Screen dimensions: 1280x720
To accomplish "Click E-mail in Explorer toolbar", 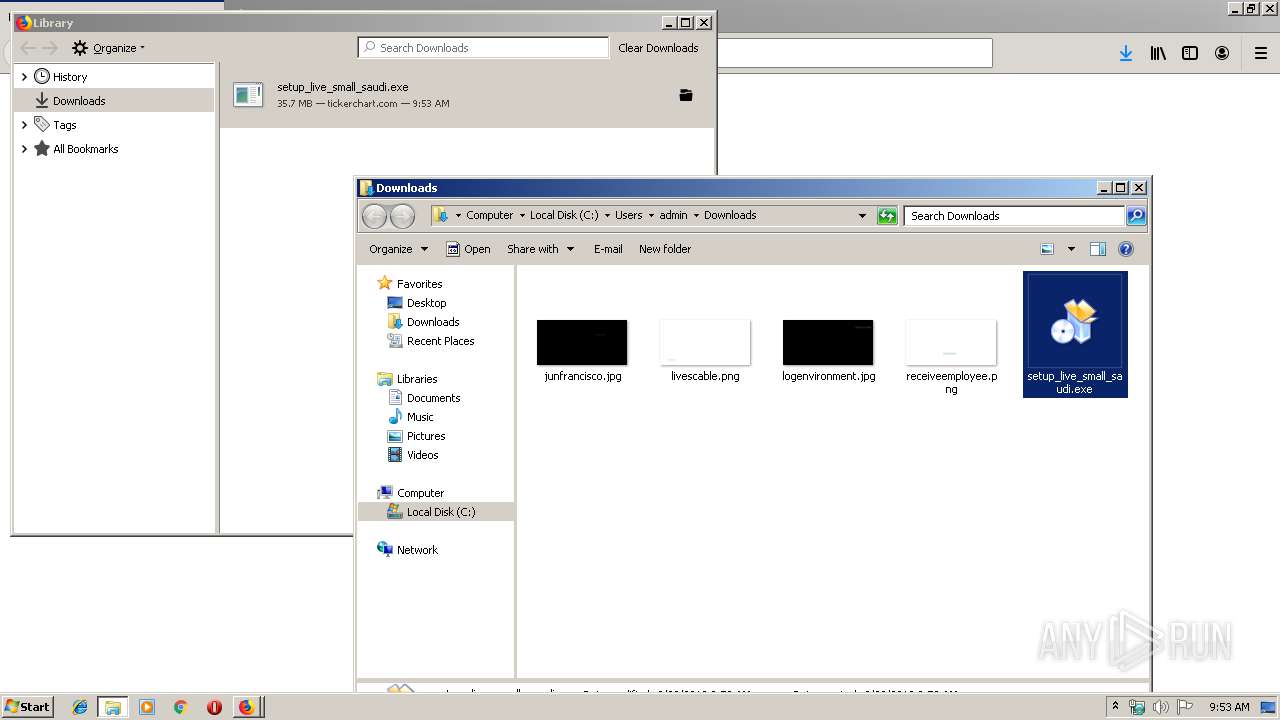I will point(608,249).
